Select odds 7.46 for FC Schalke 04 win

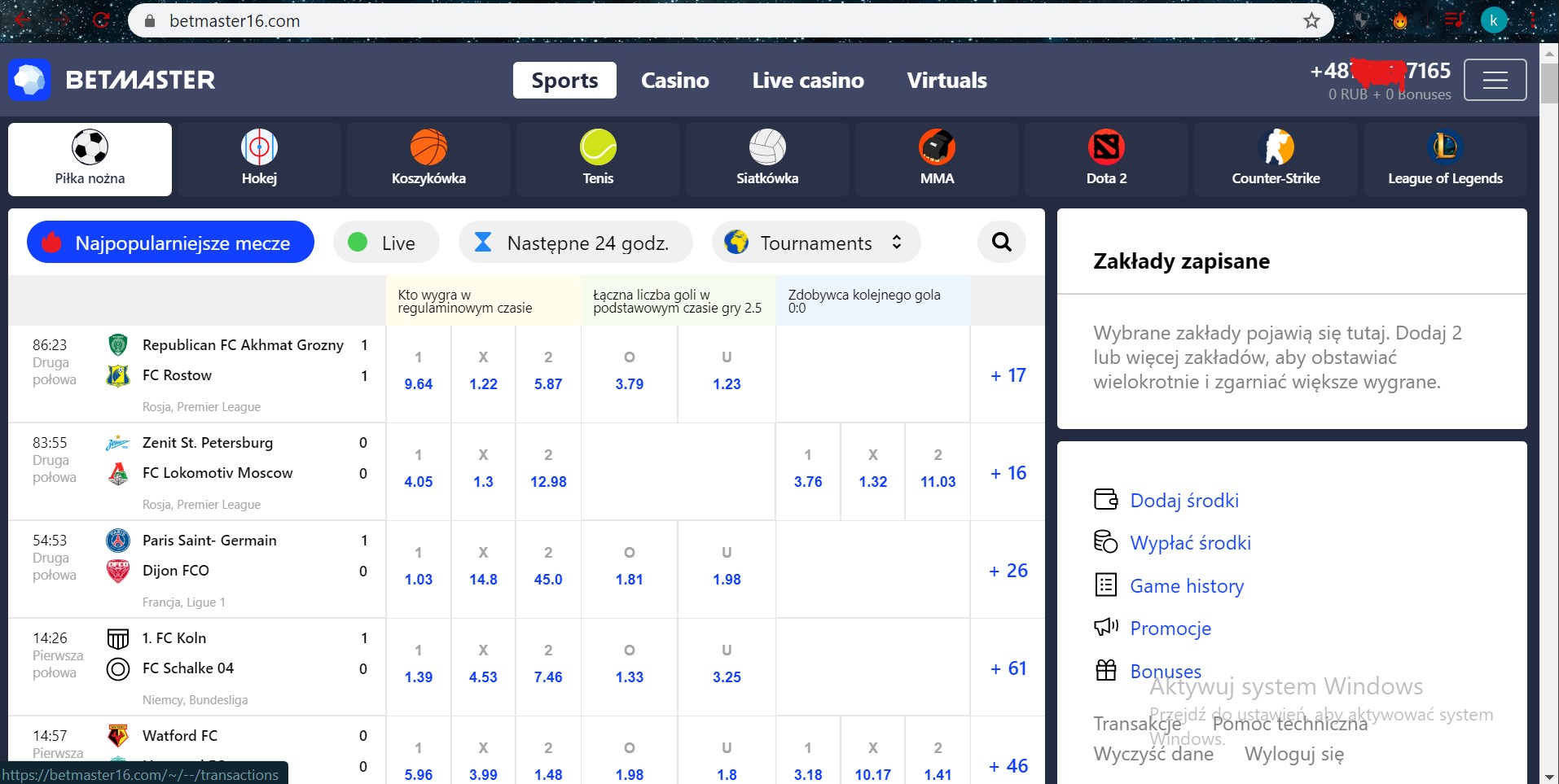(548, 668)
